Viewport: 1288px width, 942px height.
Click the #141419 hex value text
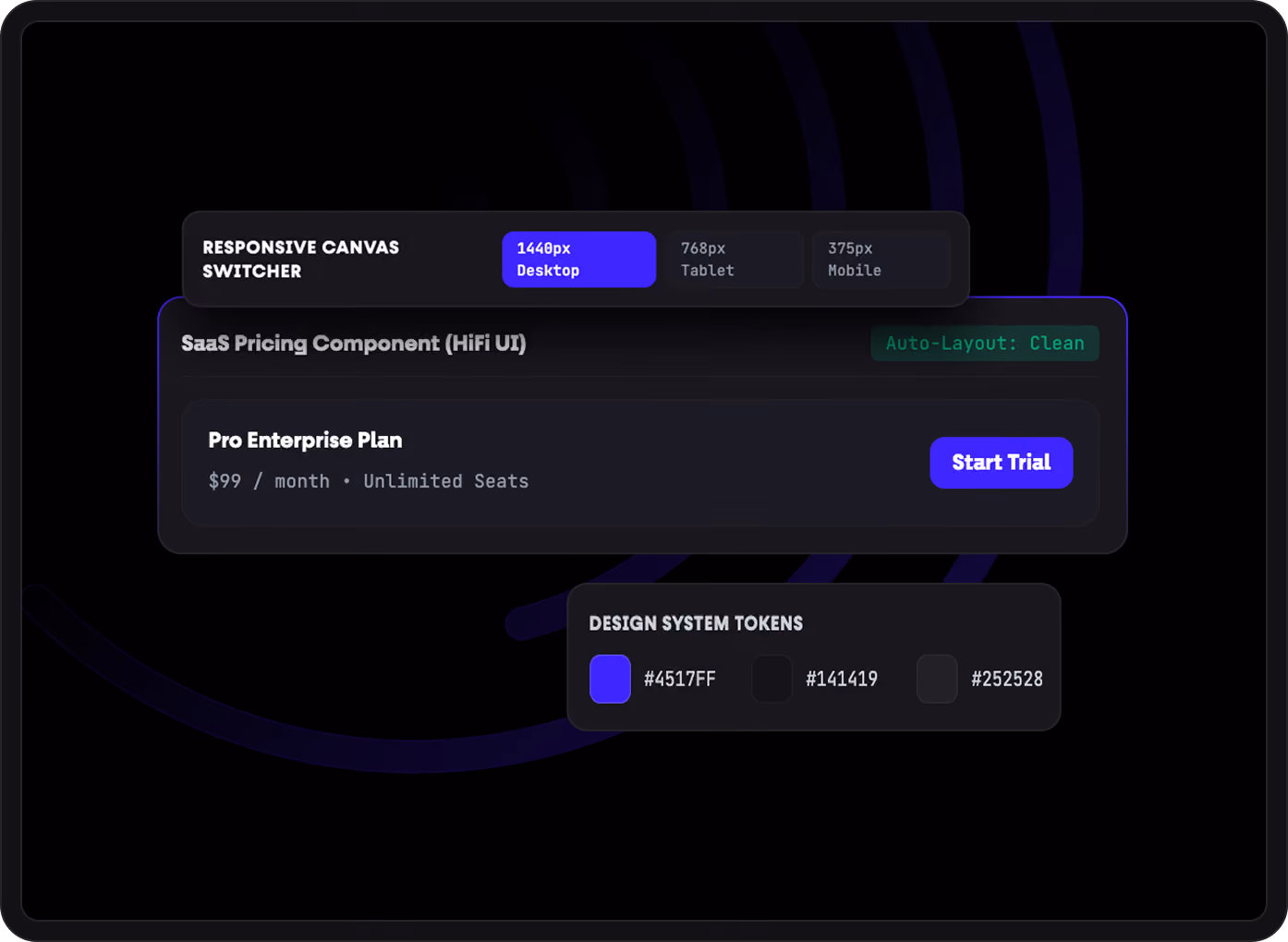tap(842, 679)
